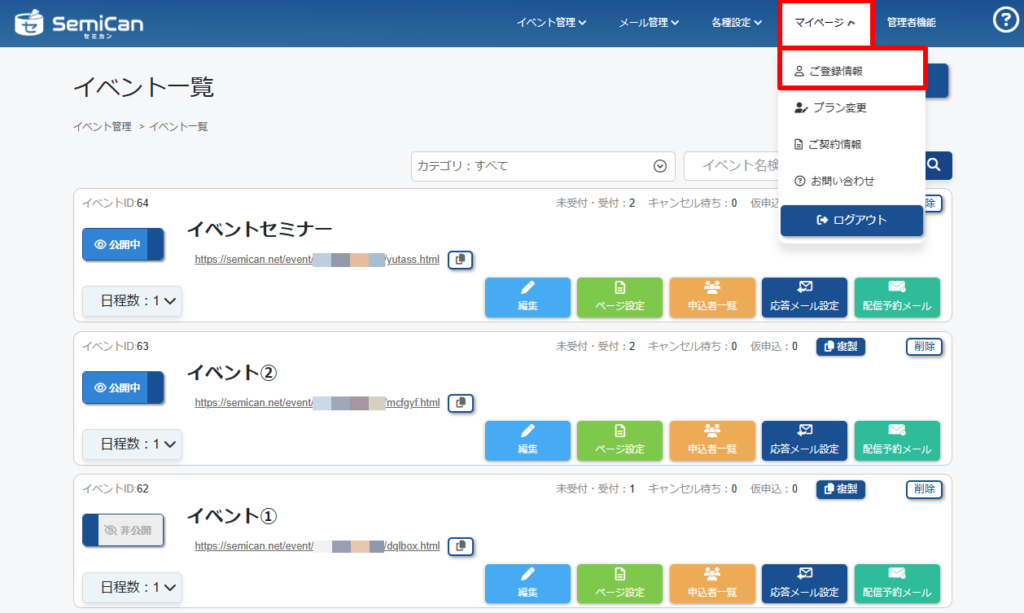Image resolution: width=1024 pixels, height=613 pixels.
Task: Click 編集 pencil button for イベントセミナー
Action: (x=527, y=298)
